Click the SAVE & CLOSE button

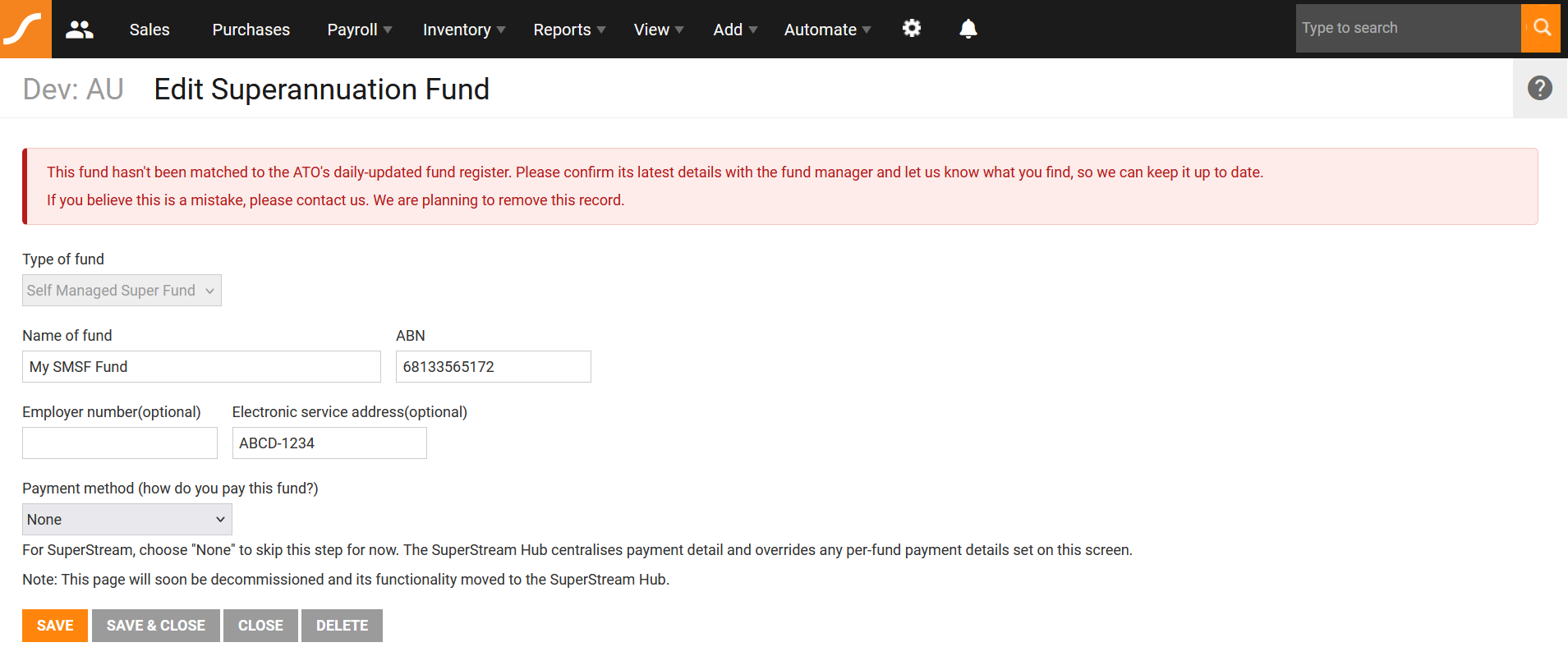pyautogui.click(x=156, y=626)
